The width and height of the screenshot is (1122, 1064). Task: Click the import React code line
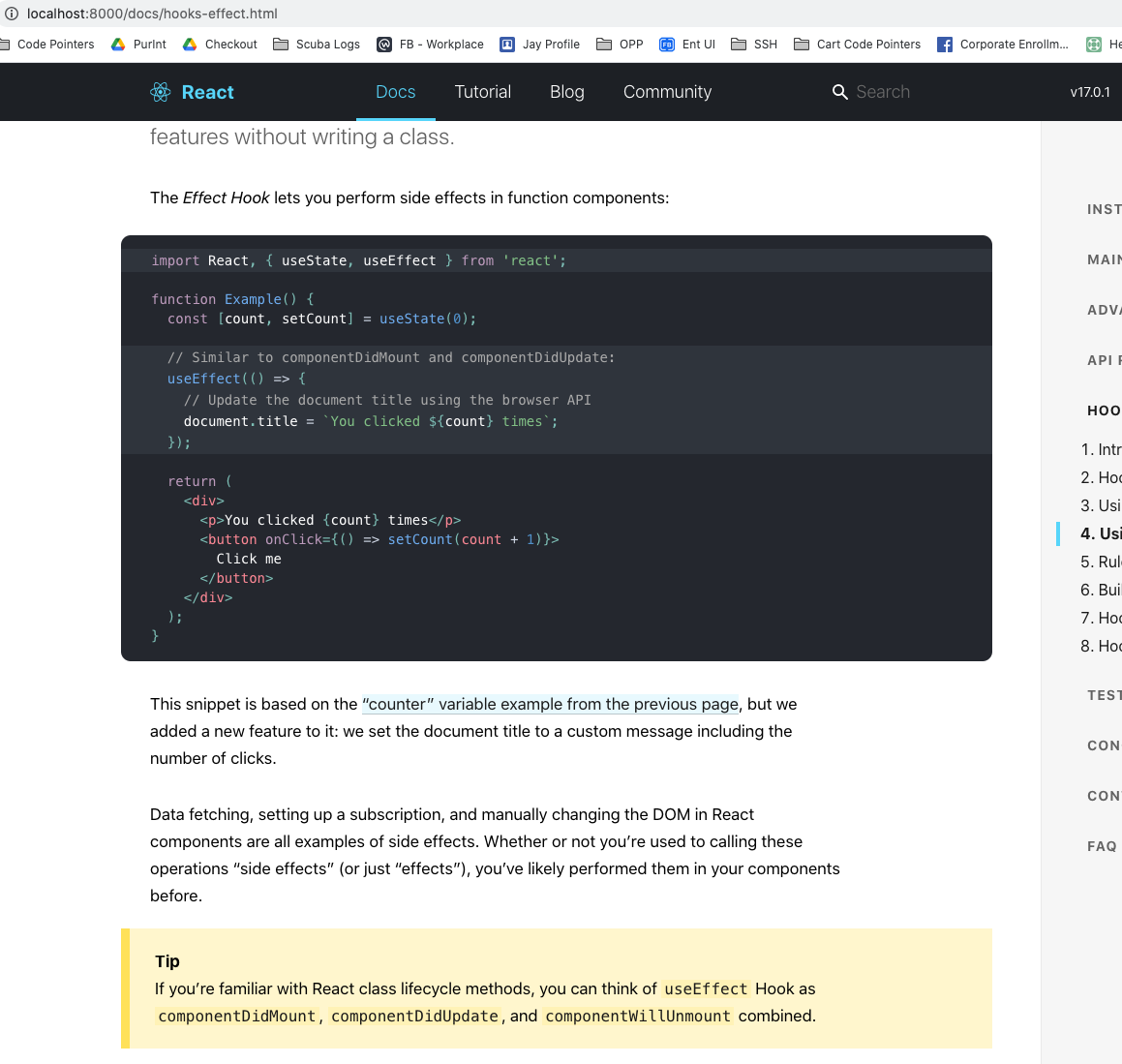[x=358, y=260]
